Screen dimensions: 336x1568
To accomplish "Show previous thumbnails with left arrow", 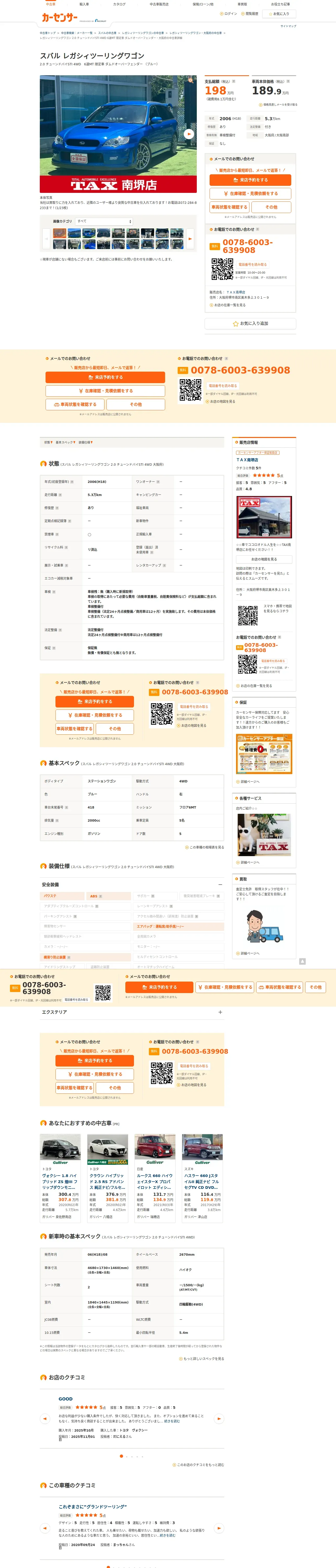I will pyautogui.click(x=46, y=239).
